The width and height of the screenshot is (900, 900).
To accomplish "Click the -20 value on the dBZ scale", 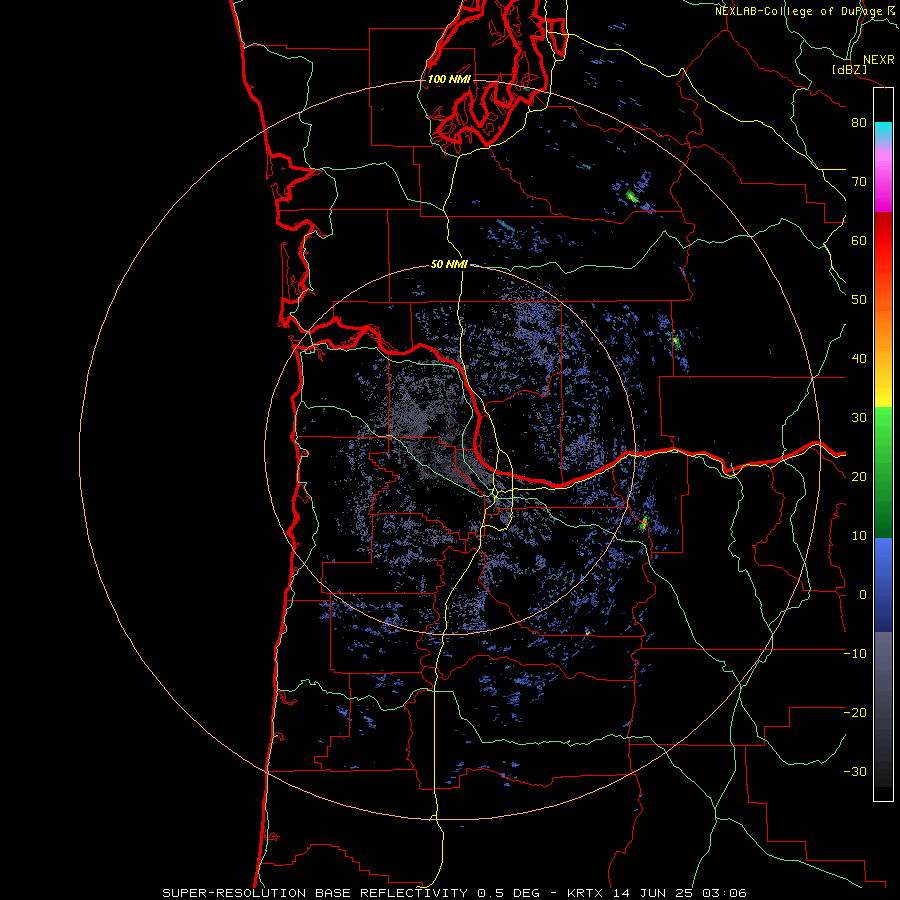I will pos(855,713).
